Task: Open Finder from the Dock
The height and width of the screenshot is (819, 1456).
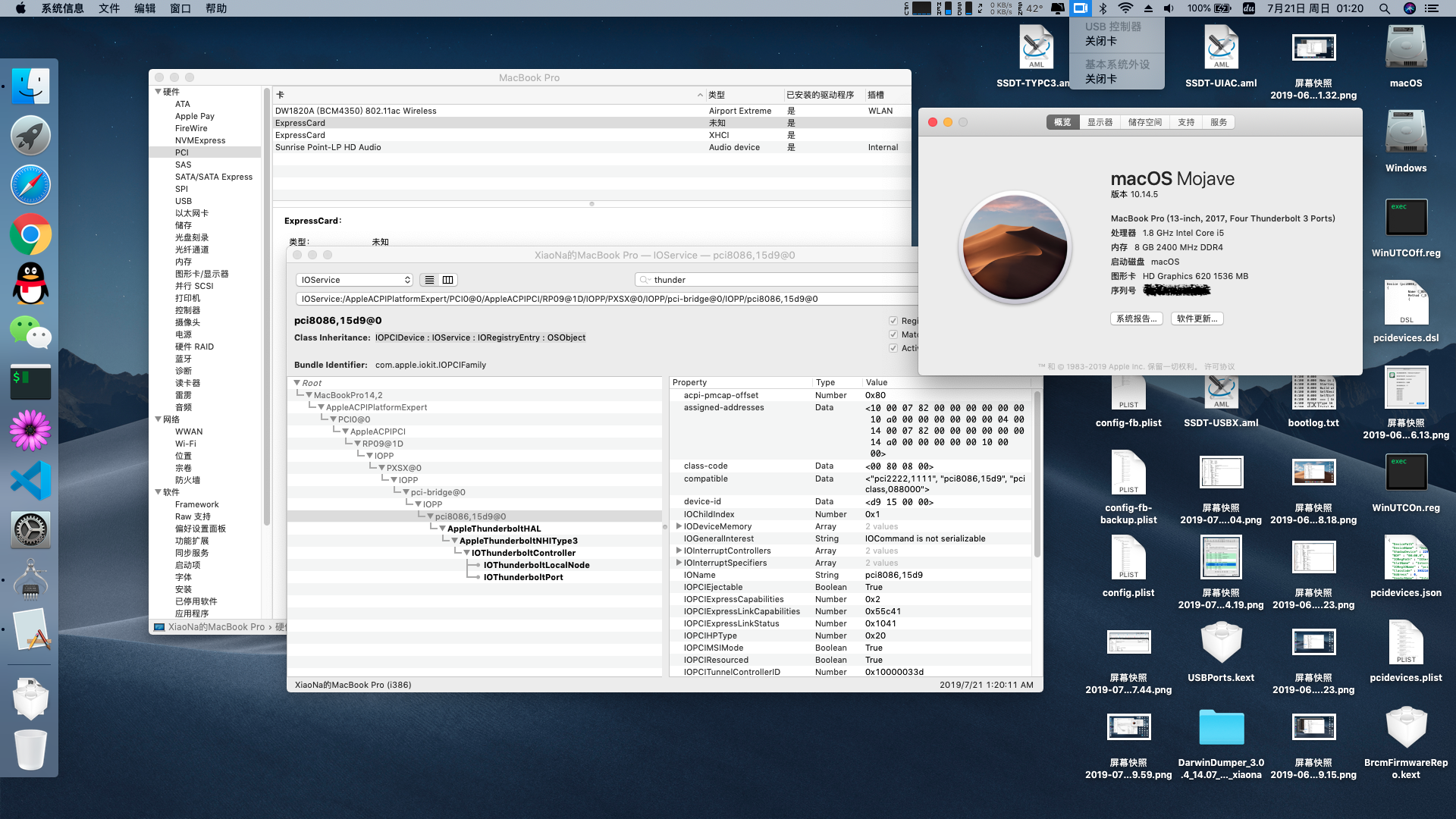Action: click(30, 86)
